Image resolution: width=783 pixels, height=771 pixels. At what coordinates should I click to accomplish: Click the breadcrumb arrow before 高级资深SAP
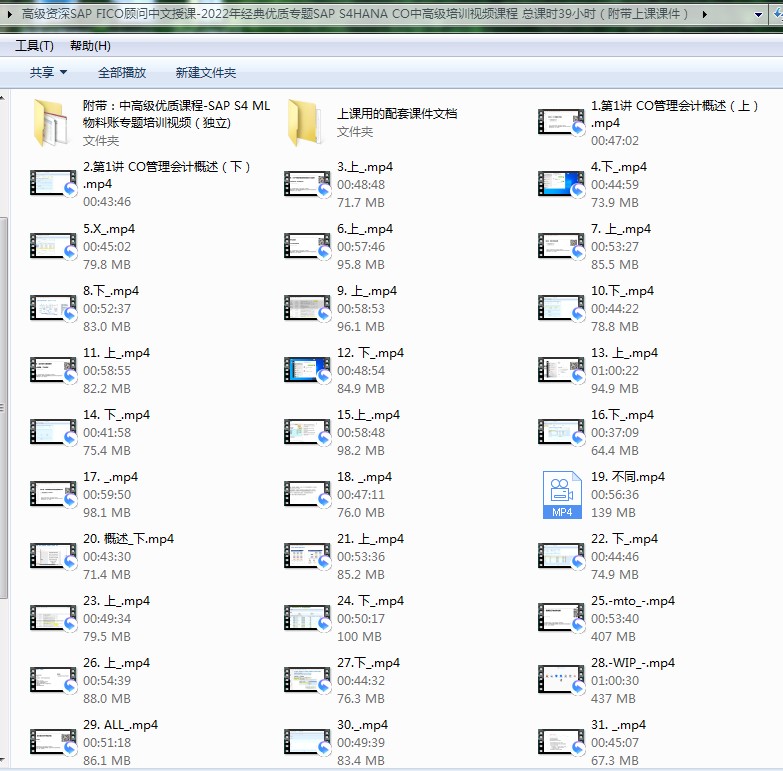(10, 14)
